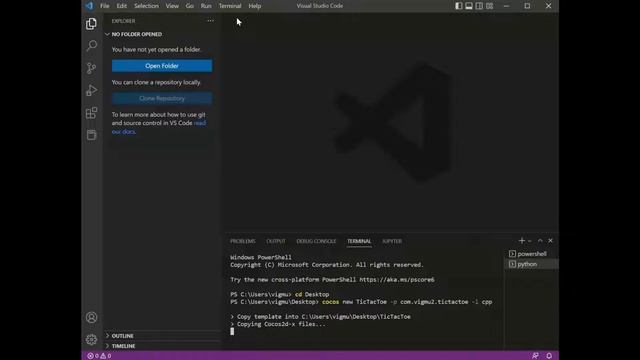Image resolution: width=640 pixels, height=360 pixels.
Task: Open the Go menu
Action: (189, 6)
